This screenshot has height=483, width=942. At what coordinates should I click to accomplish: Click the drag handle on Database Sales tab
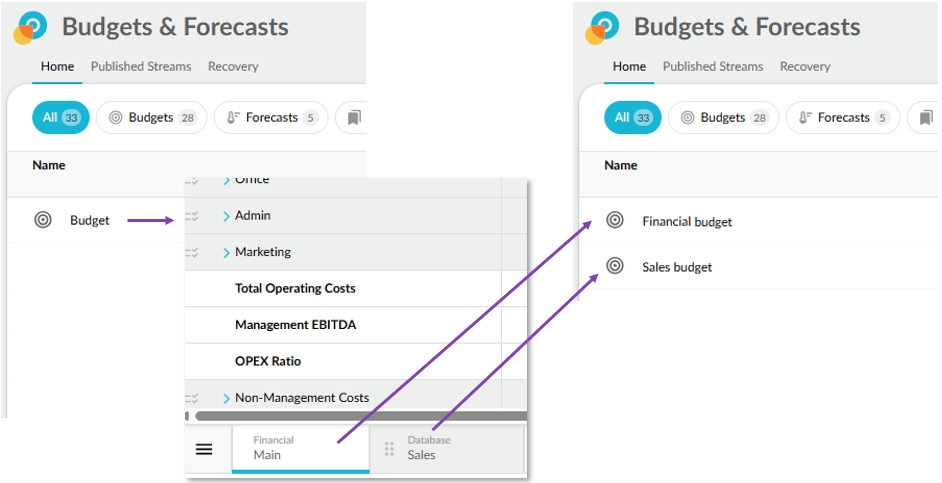click(x=390, y=449)
